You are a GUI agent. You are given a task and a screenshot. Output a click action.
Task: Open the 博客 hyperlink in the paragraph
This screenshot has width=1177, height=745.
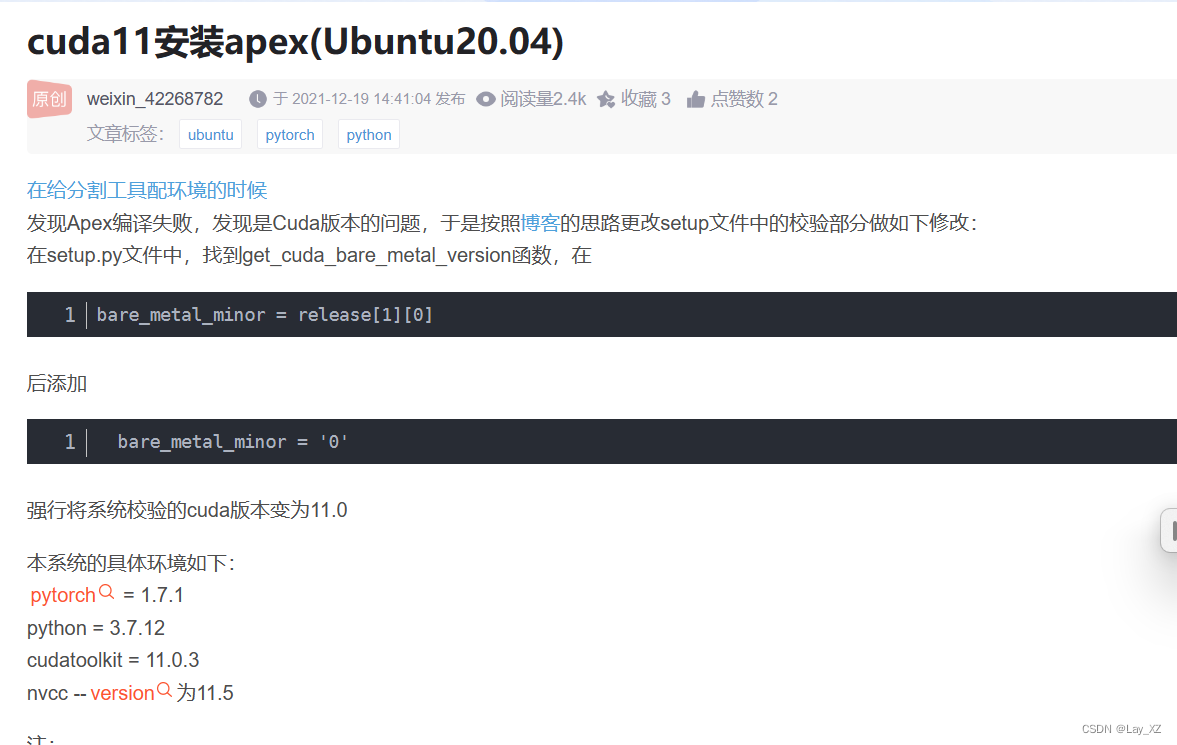[x=541, y=223]
